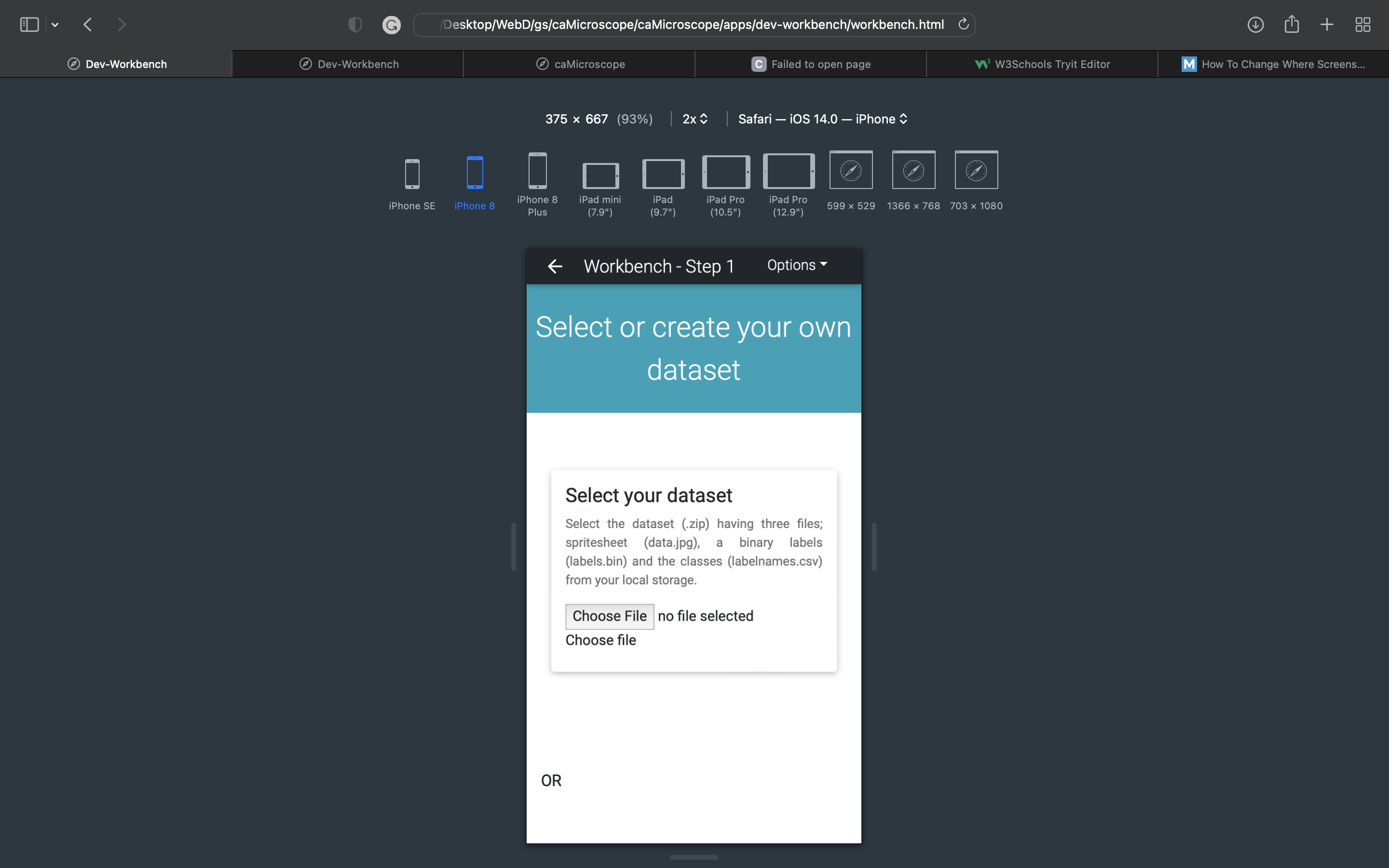
Task: Open the Options dropdown in Workbench
Action: (x=797, y=265)
